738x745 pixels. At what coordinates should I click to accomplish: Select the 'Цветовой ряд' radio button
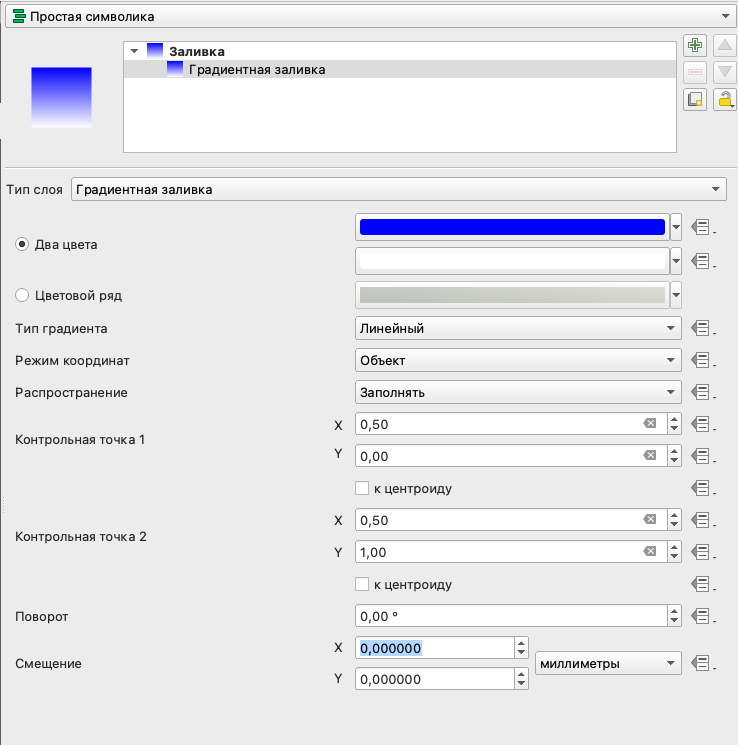[22, 295]
